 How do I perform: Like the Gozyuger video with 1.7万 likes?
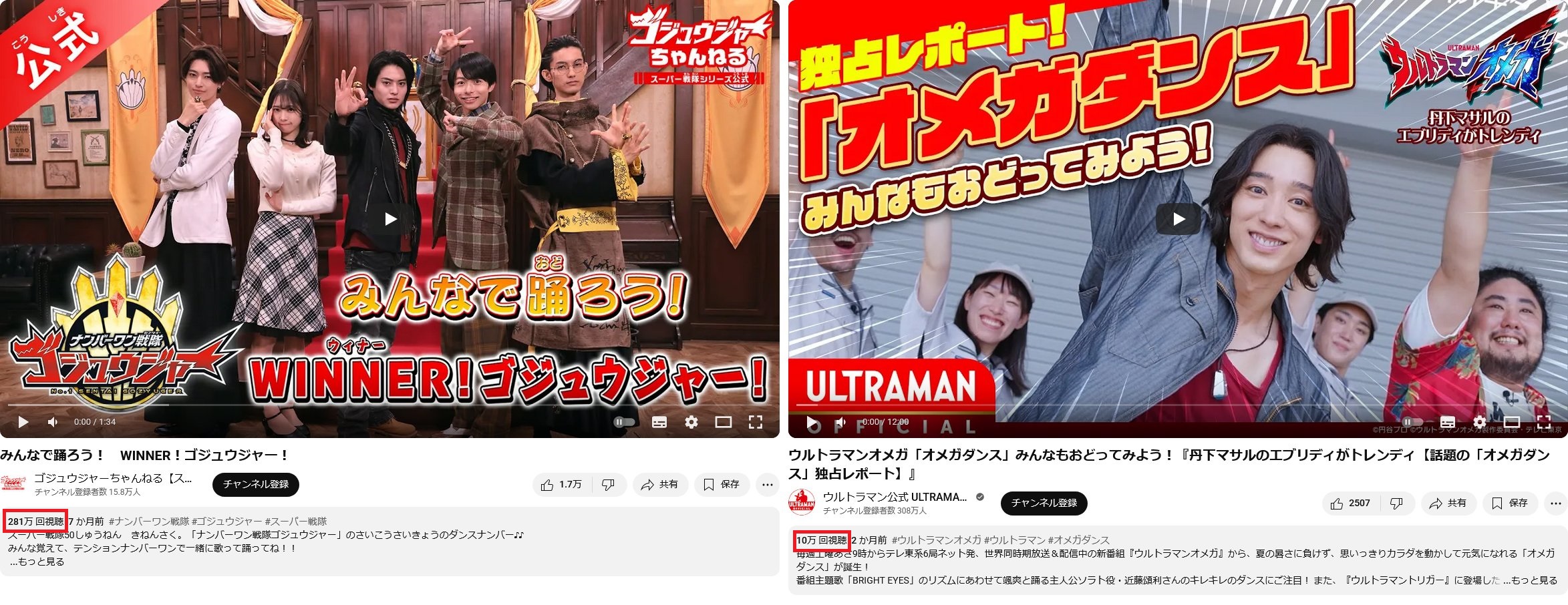(561, 485)
